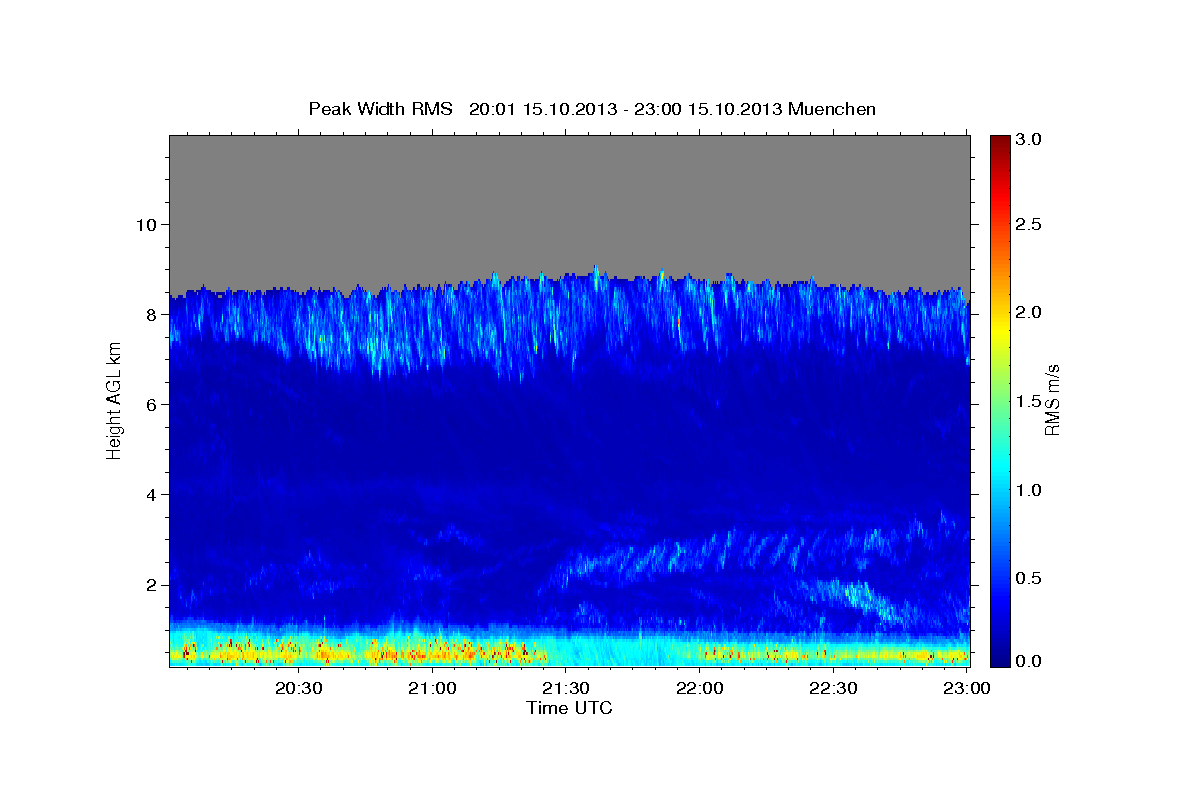Click the colorbar value 3.0
The height and width of the screenshot is (800, 1200).
click(x=1027, y=139)
